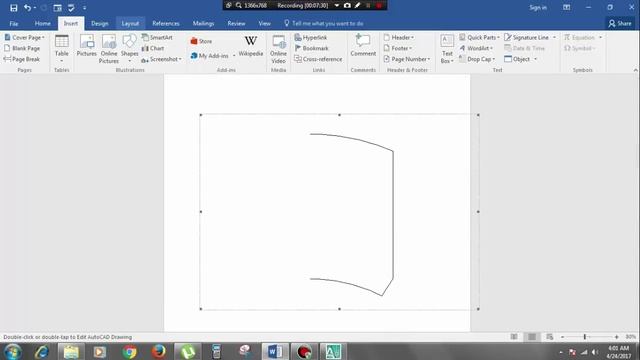Click the recorder camera snapshot icon
640x360 pixels.
[x=347, y=5]
